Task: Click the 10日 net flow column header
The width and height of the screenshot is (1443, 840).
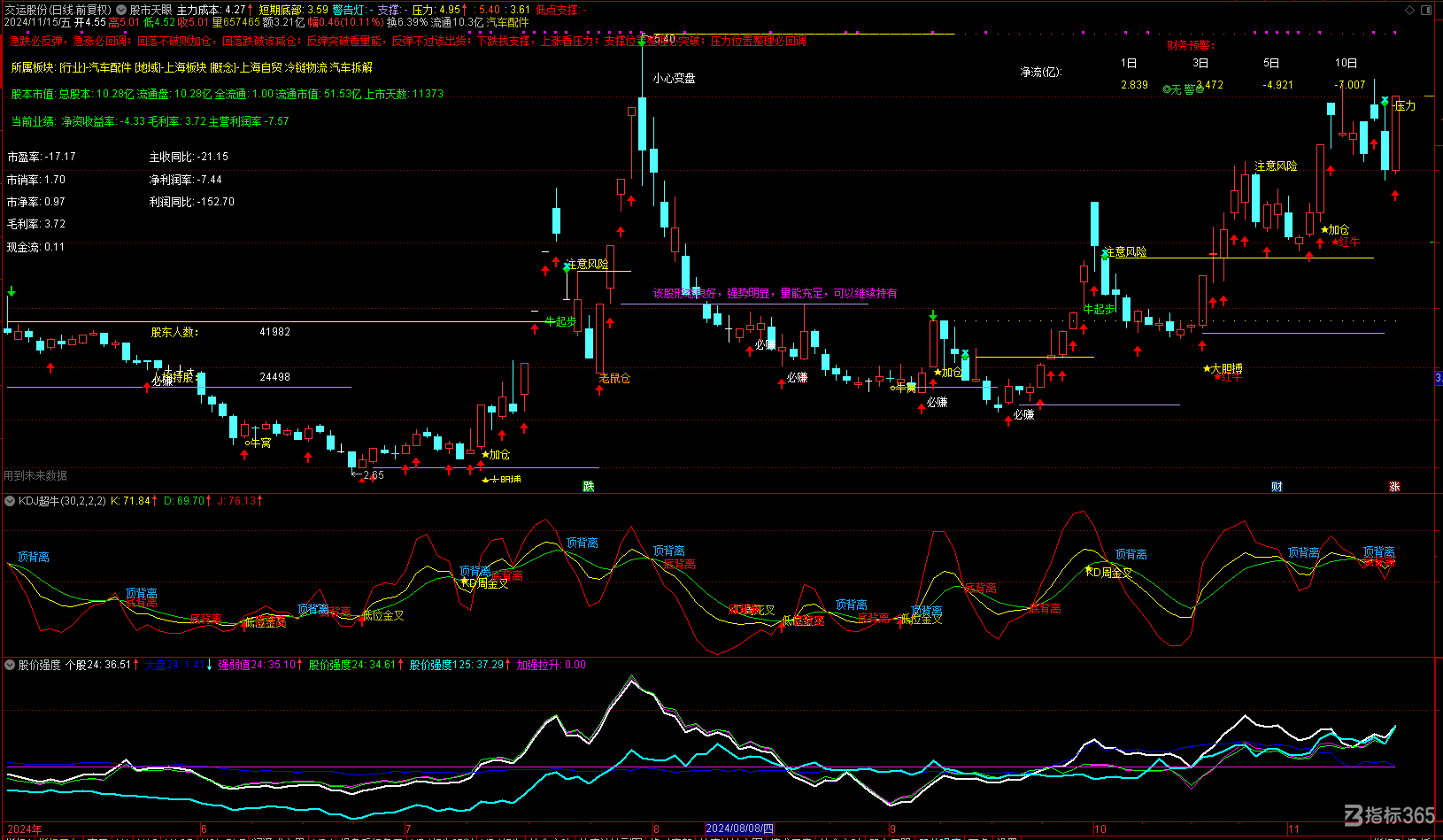Action: point(1346,63)
